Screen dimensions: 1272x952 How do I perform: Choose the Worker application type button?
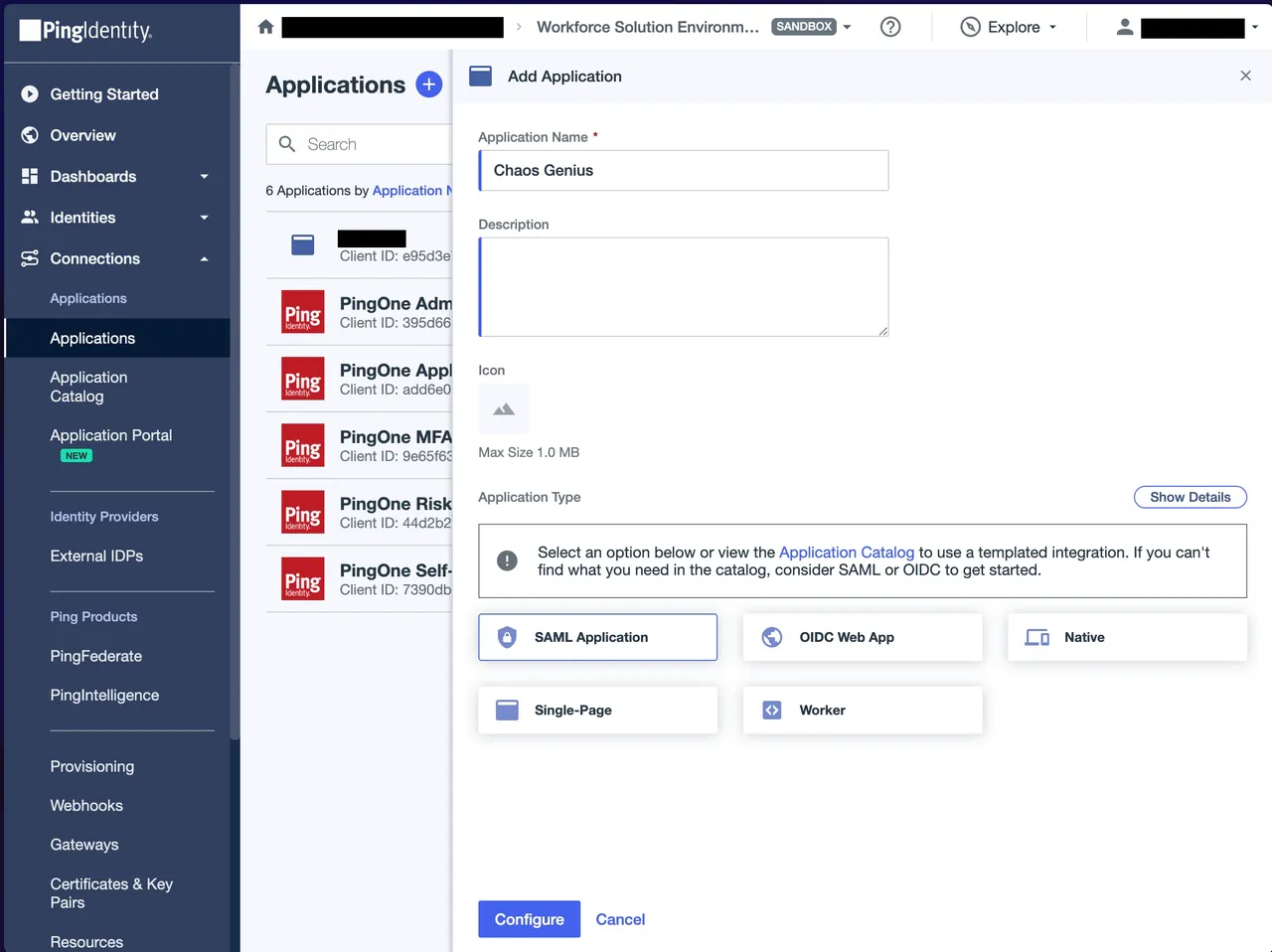click(x=863, y=710)
